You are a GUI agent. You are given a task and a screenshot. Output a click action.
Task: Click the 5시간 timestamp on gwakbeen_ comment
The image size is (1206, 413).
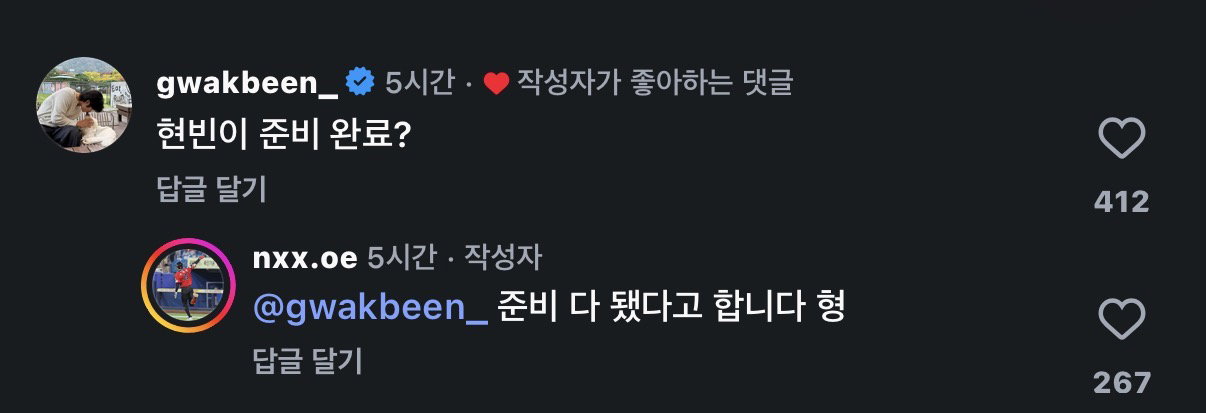tap(421, 84)
